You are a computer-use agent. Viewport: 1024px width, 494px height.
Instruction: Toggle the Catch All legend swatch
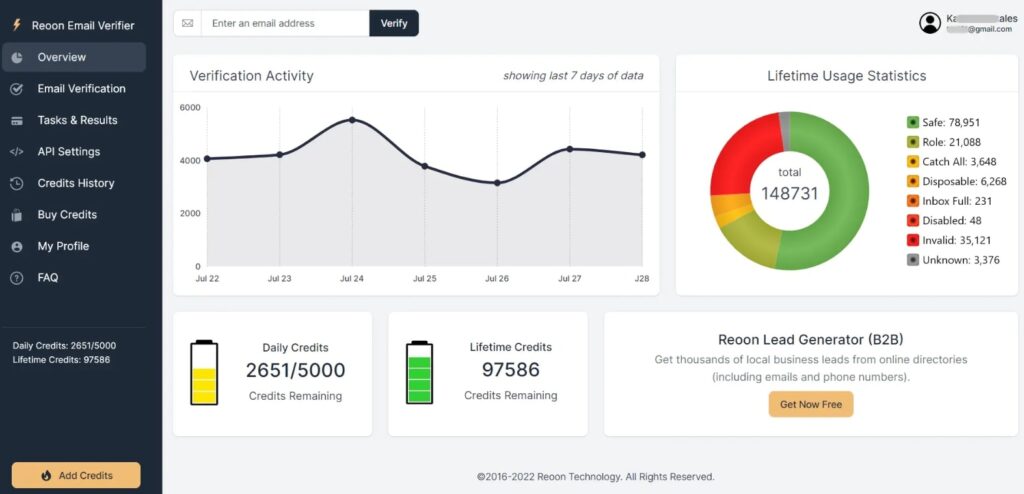[x=912, y=161]
